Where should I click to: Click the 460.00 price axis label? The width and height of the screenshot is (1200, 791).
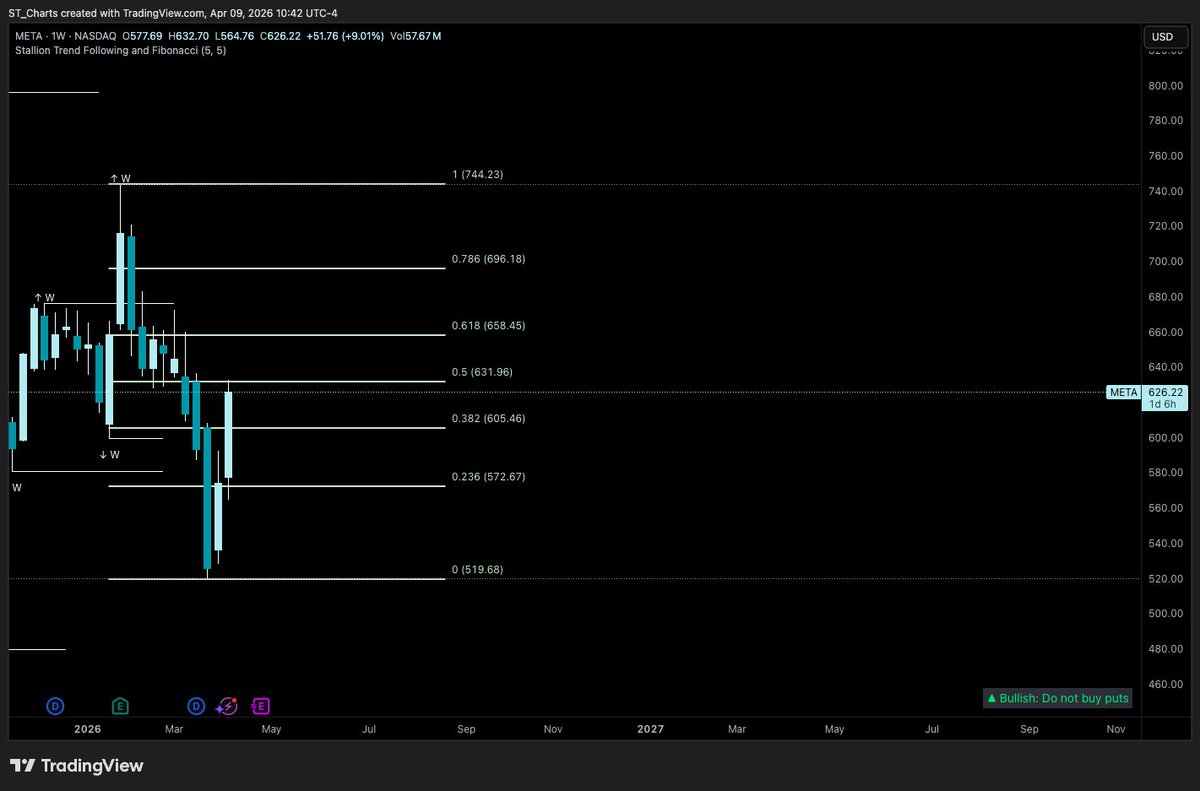click(1166, 684)
